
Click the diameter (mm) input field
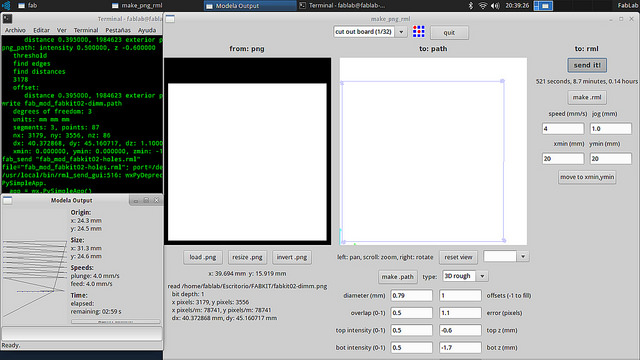click(x=411, y=296)
